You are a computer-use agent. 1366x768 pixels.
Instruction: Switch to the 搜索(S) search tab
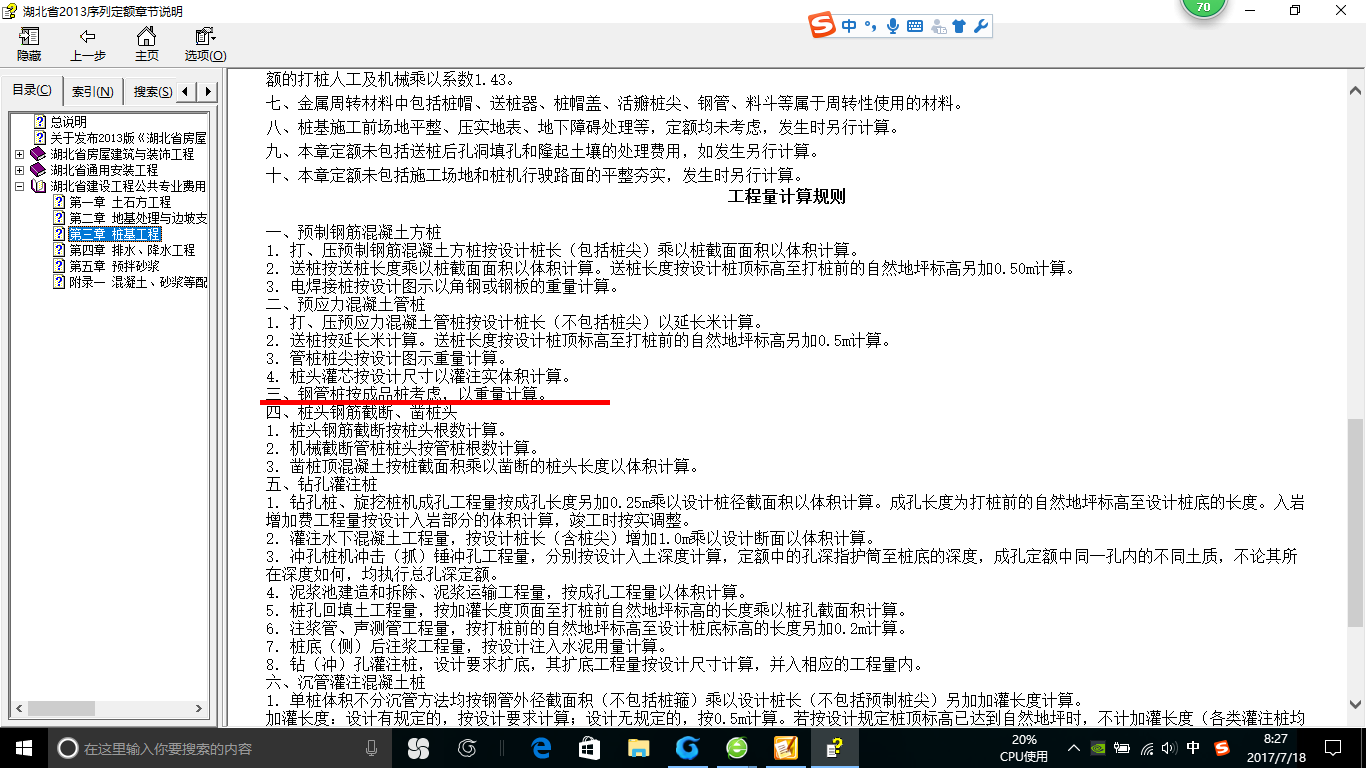point(152,92)
